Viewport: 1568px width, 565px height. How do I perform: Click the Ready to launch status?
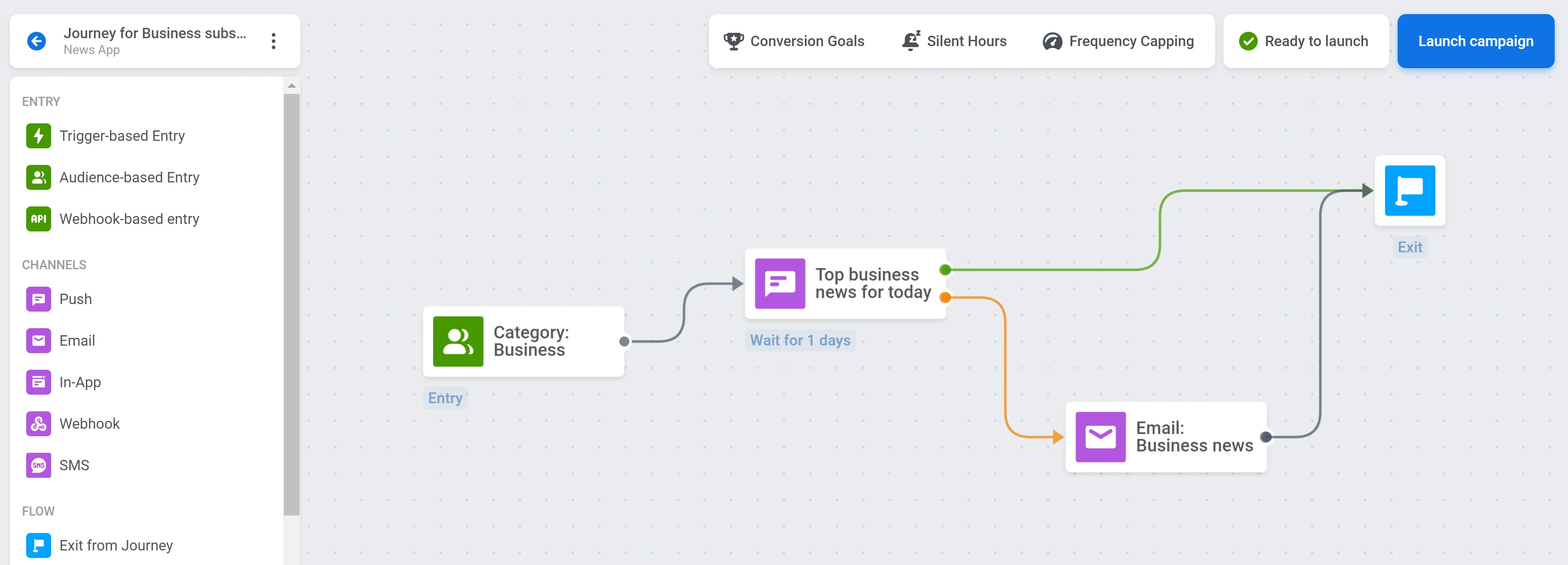click(1304, 42)
